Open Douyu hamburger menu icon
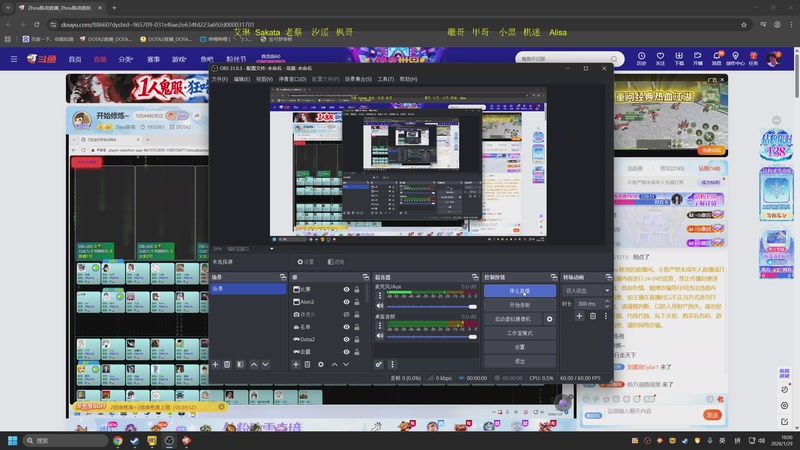This screenshot has width=800, height=450. 14,59
